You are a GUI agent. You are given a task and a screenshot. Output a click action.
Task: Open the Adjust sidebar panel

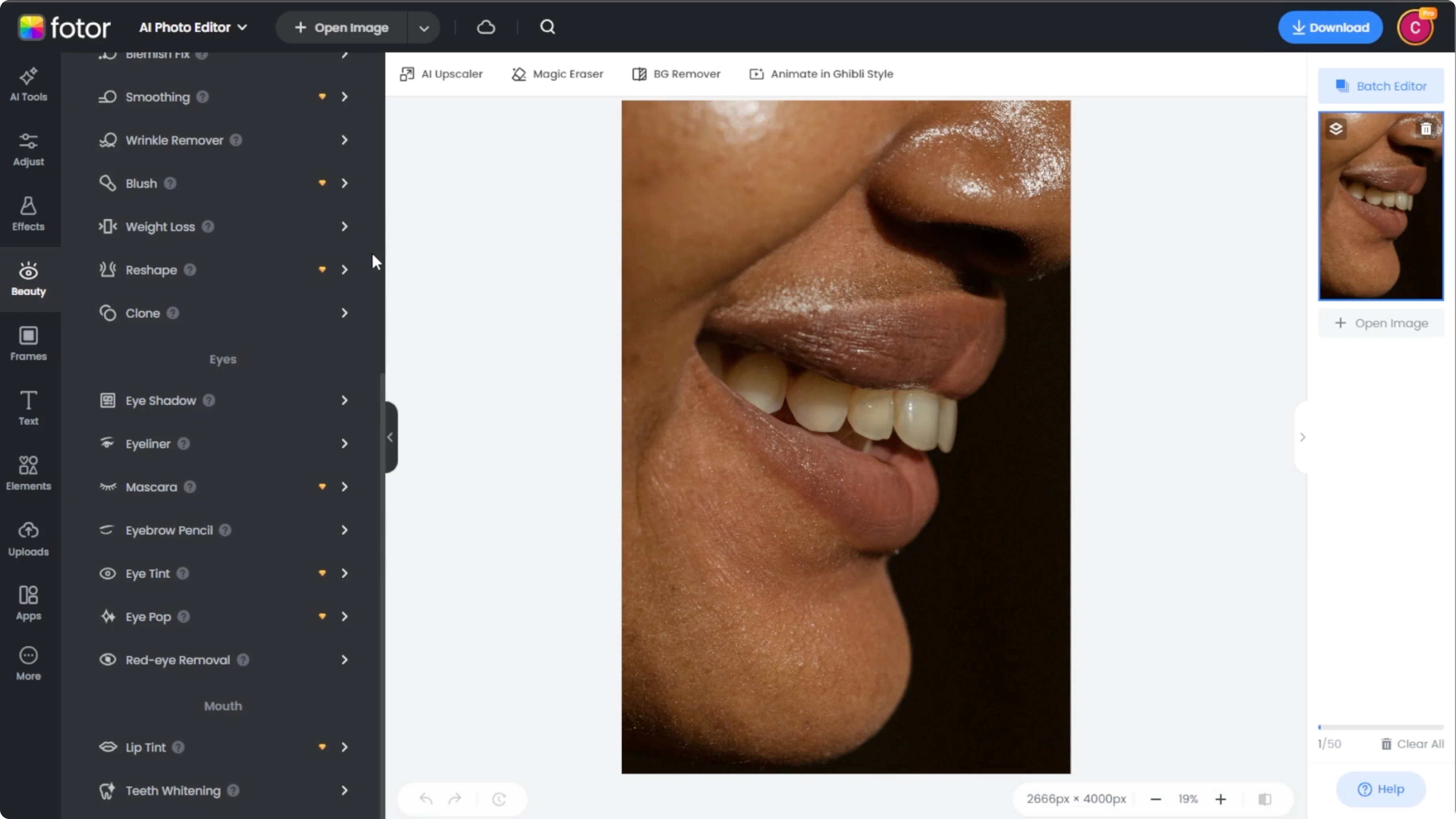[x=28, y=150]
